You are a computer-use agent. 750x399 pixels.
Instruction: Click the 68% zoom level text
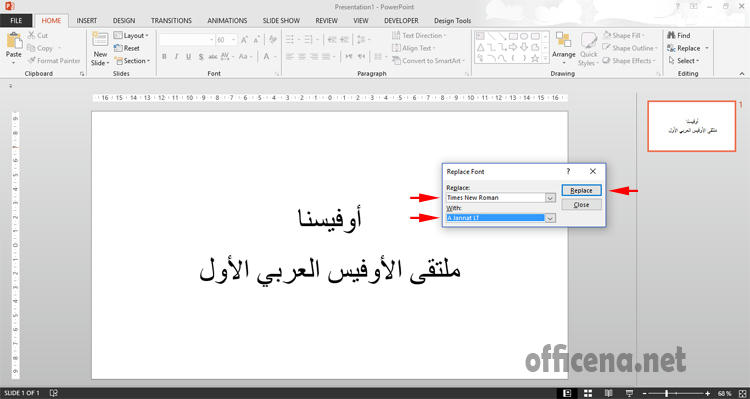tap(724, 393)
